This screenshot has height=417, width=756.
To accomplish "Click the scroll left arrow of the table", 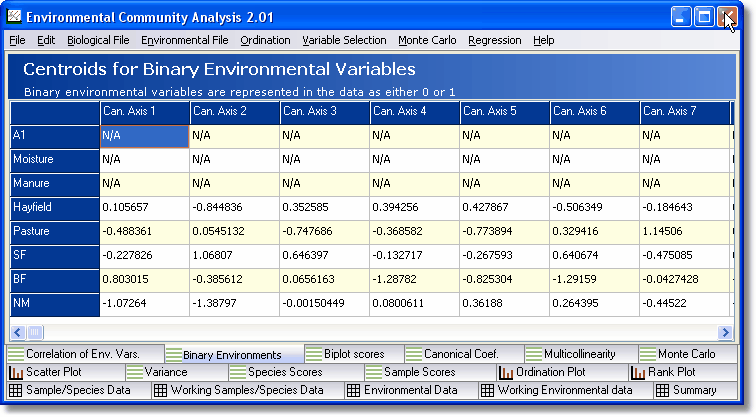I will point(18,332).
